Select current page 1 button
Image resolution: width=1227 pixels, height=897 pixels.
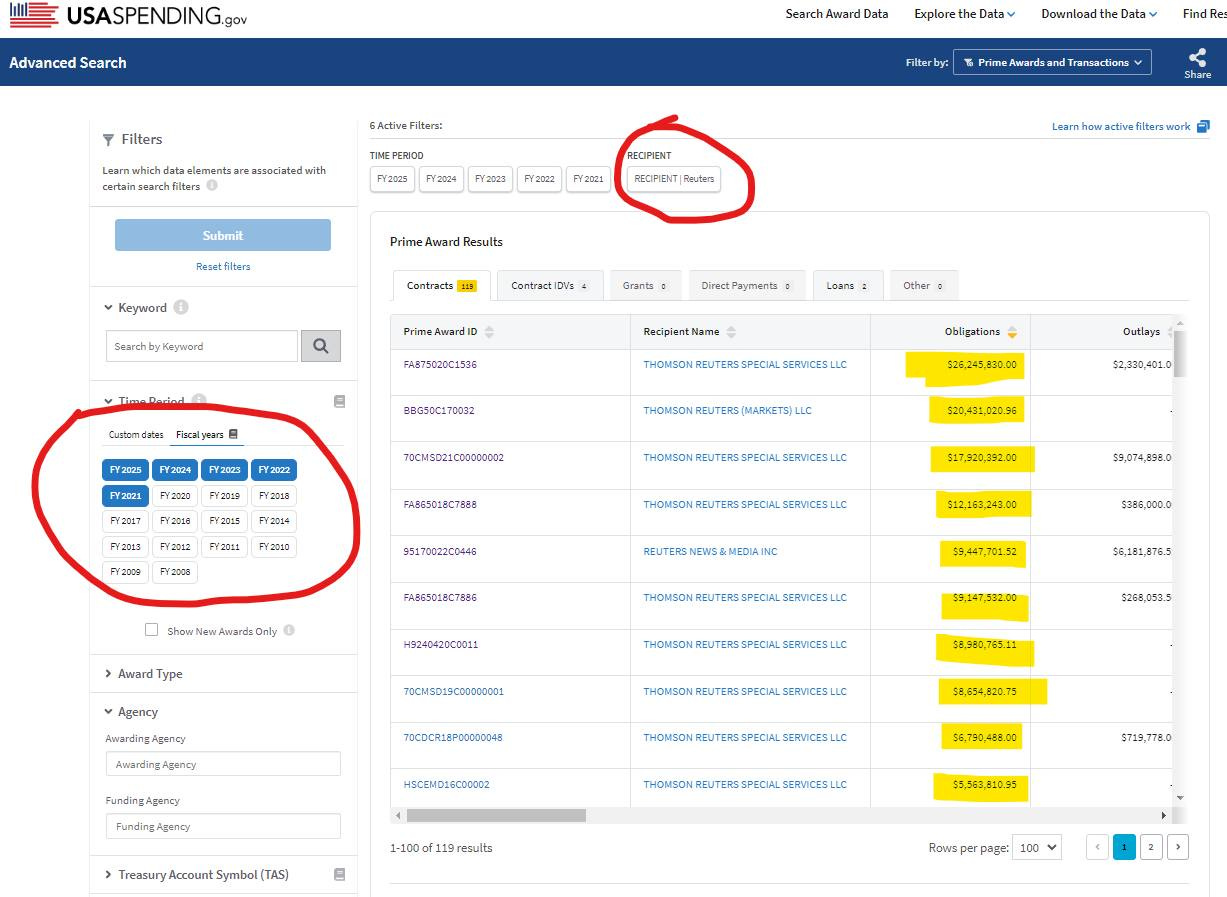tap(1124, 847)
